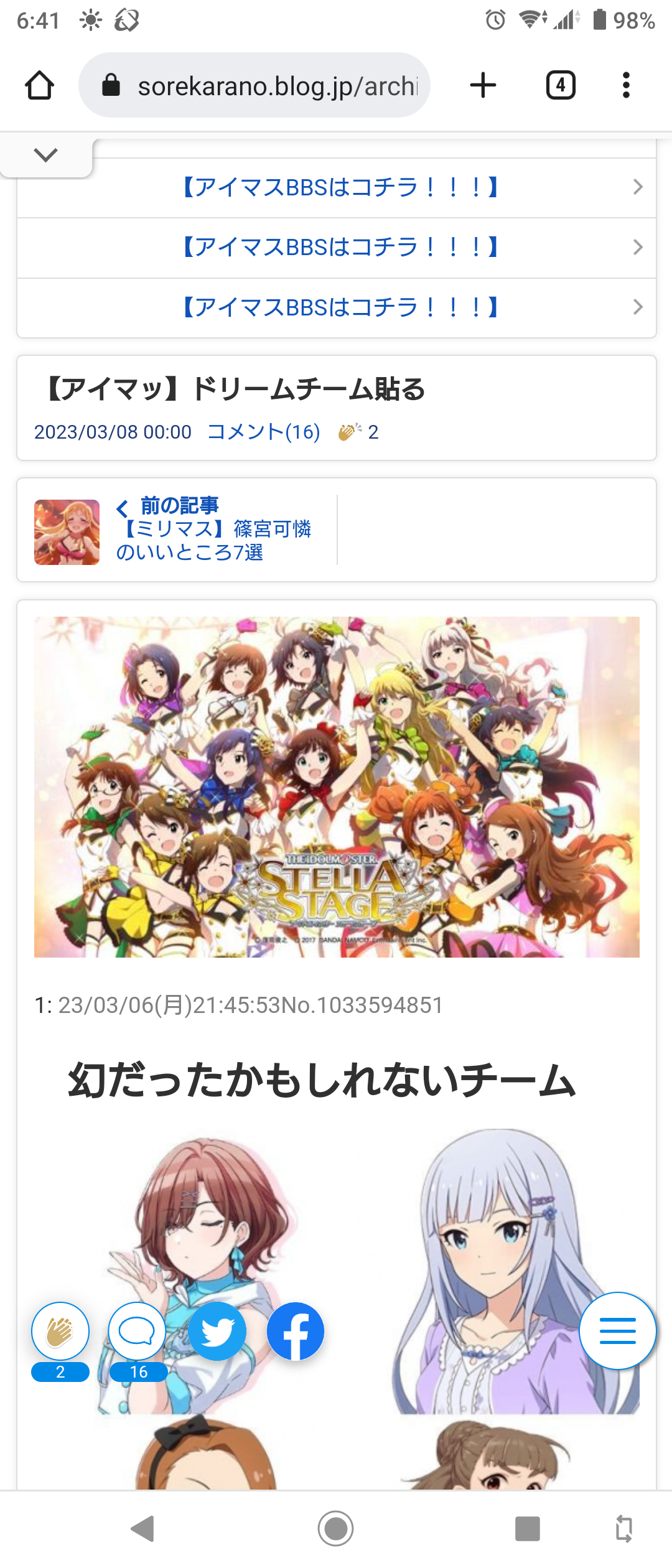The image size is (672, 1568).
Task: Open a new tab with plus icon
Action: coord(483,85)
